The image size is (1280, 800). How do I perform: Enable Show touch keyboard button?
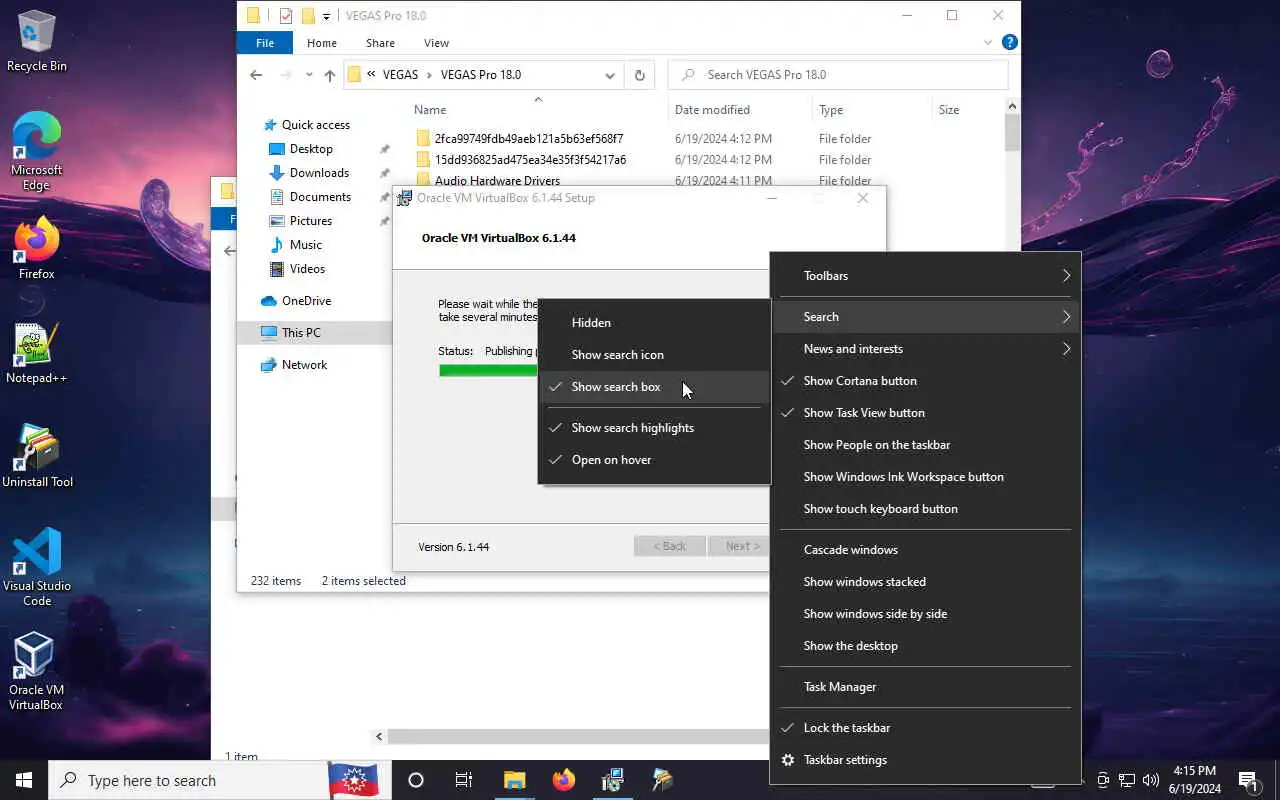click(x=925, y=509)
